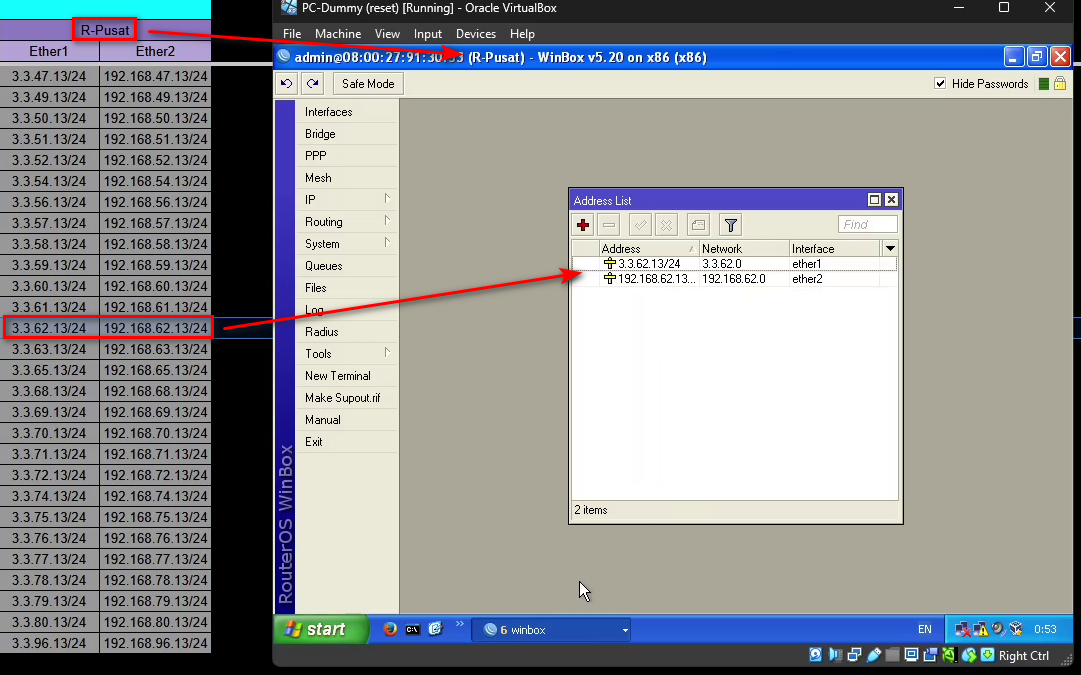Click the funnel filter icon in Address List
Image resolution: width=1081 pixels, height=675 pixels.
[731, 225]
